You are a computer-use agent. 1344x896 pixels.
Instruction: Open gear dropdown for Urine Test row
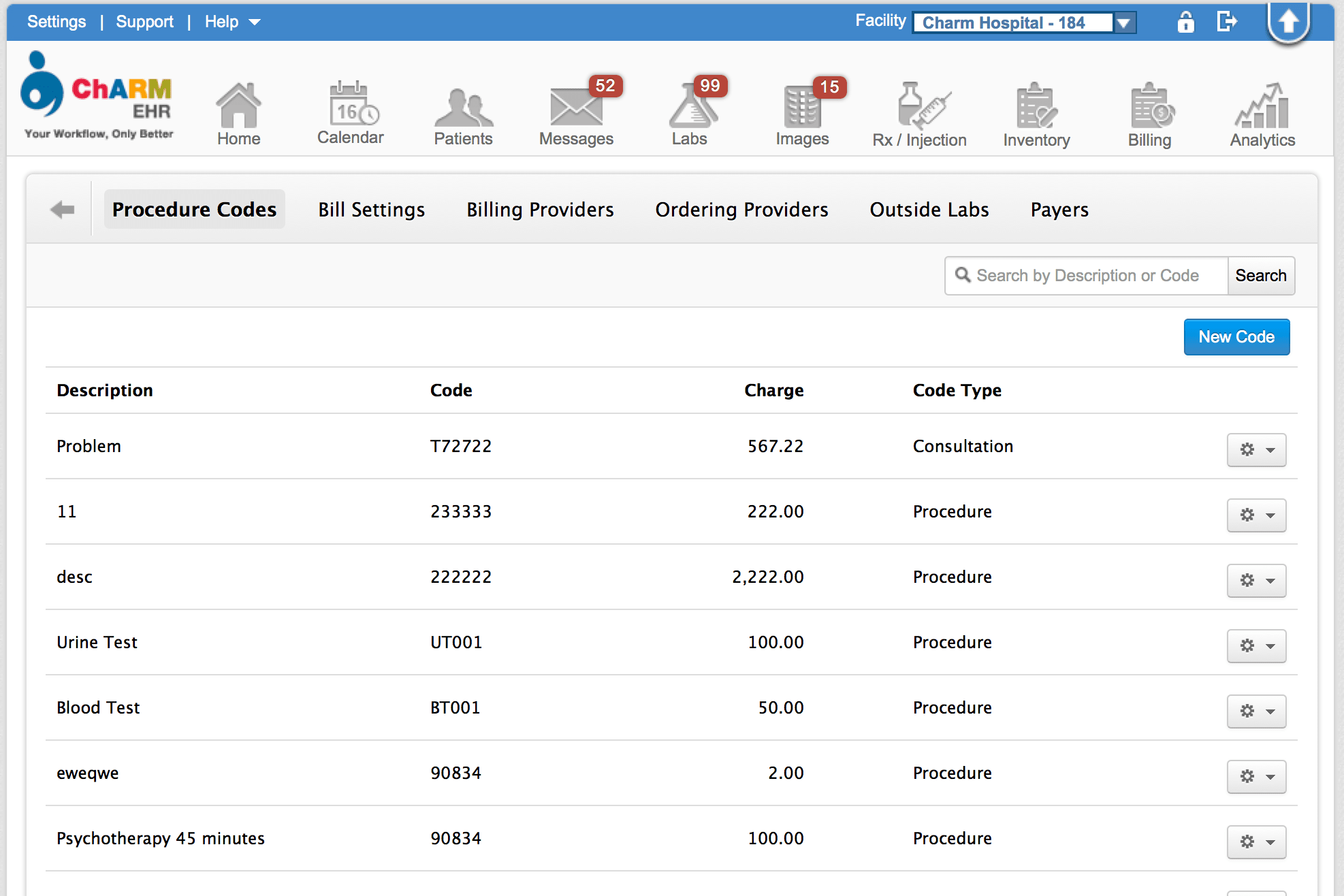[x=1256, y=645]
